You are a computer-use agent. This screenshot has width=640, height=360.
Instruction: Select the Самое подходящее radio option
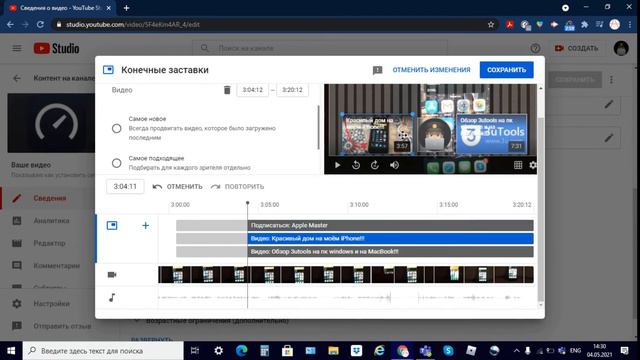click(x=116, y=163)
